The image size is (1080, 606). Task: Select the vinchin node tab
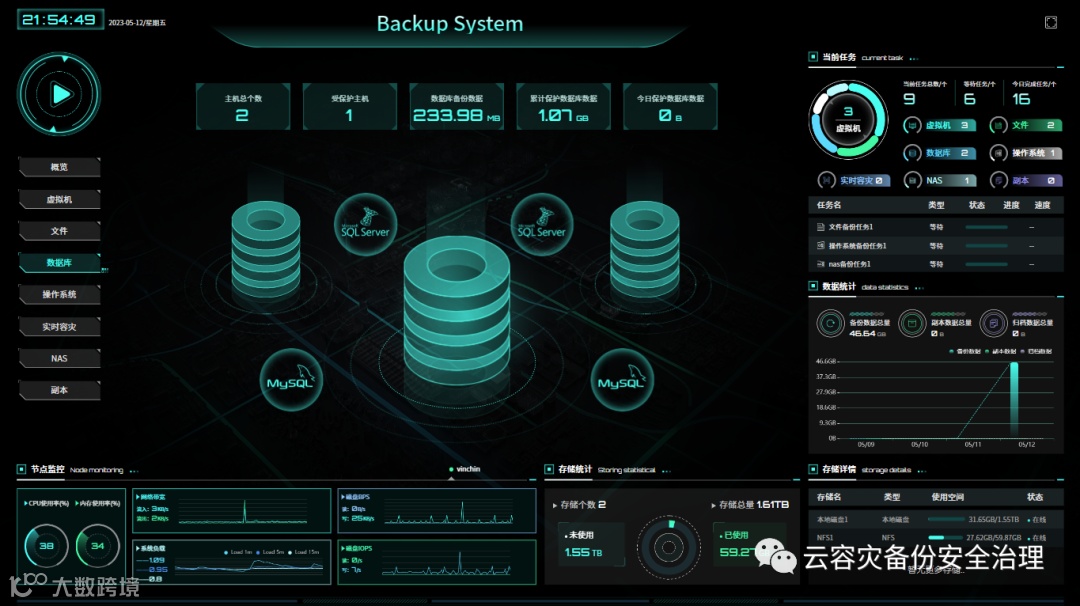coord(464,469)
